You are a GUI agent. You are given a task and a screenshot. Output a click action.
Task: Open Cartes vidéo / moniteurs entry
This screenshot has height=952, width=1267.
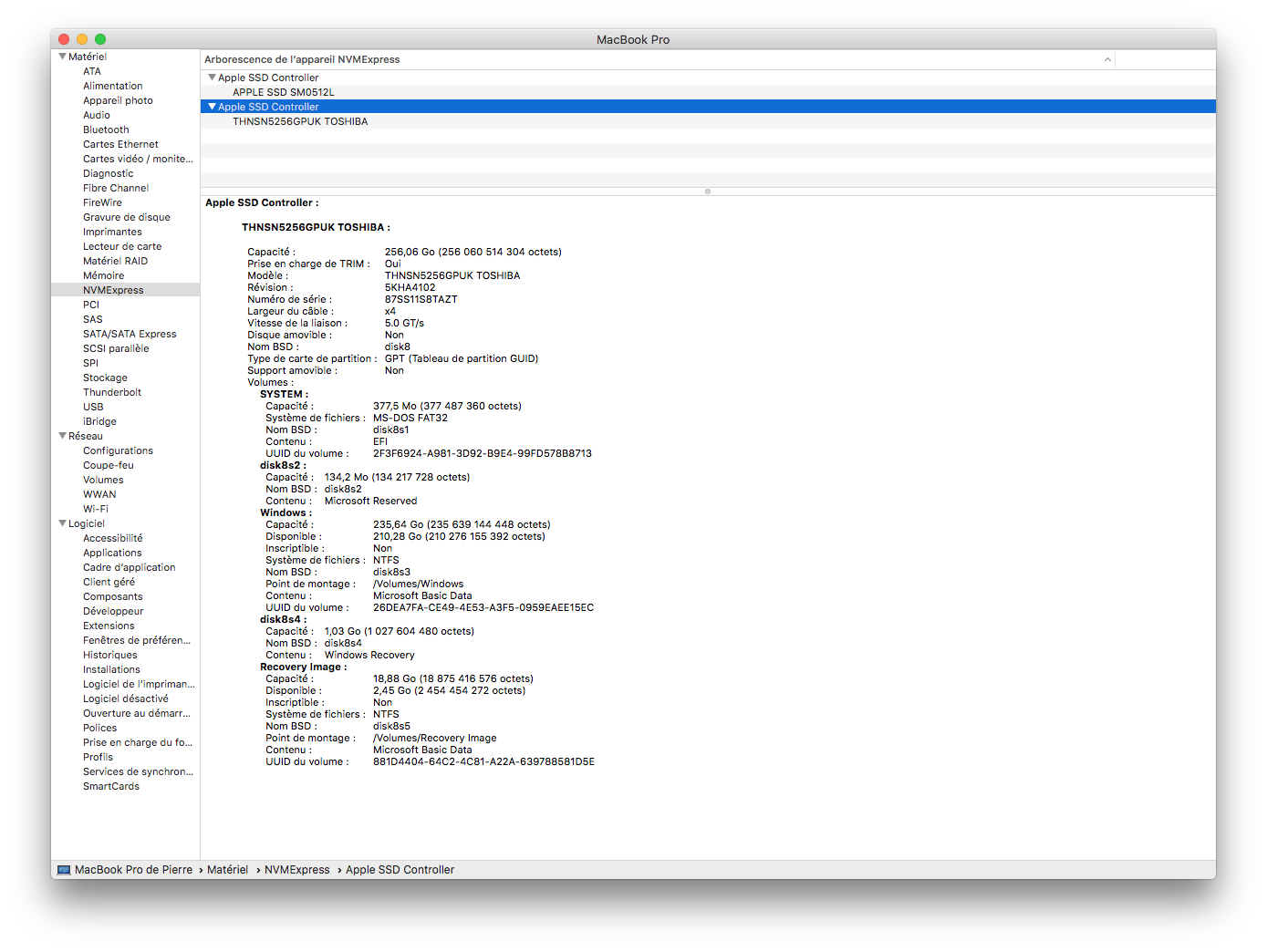pos(138,159)
